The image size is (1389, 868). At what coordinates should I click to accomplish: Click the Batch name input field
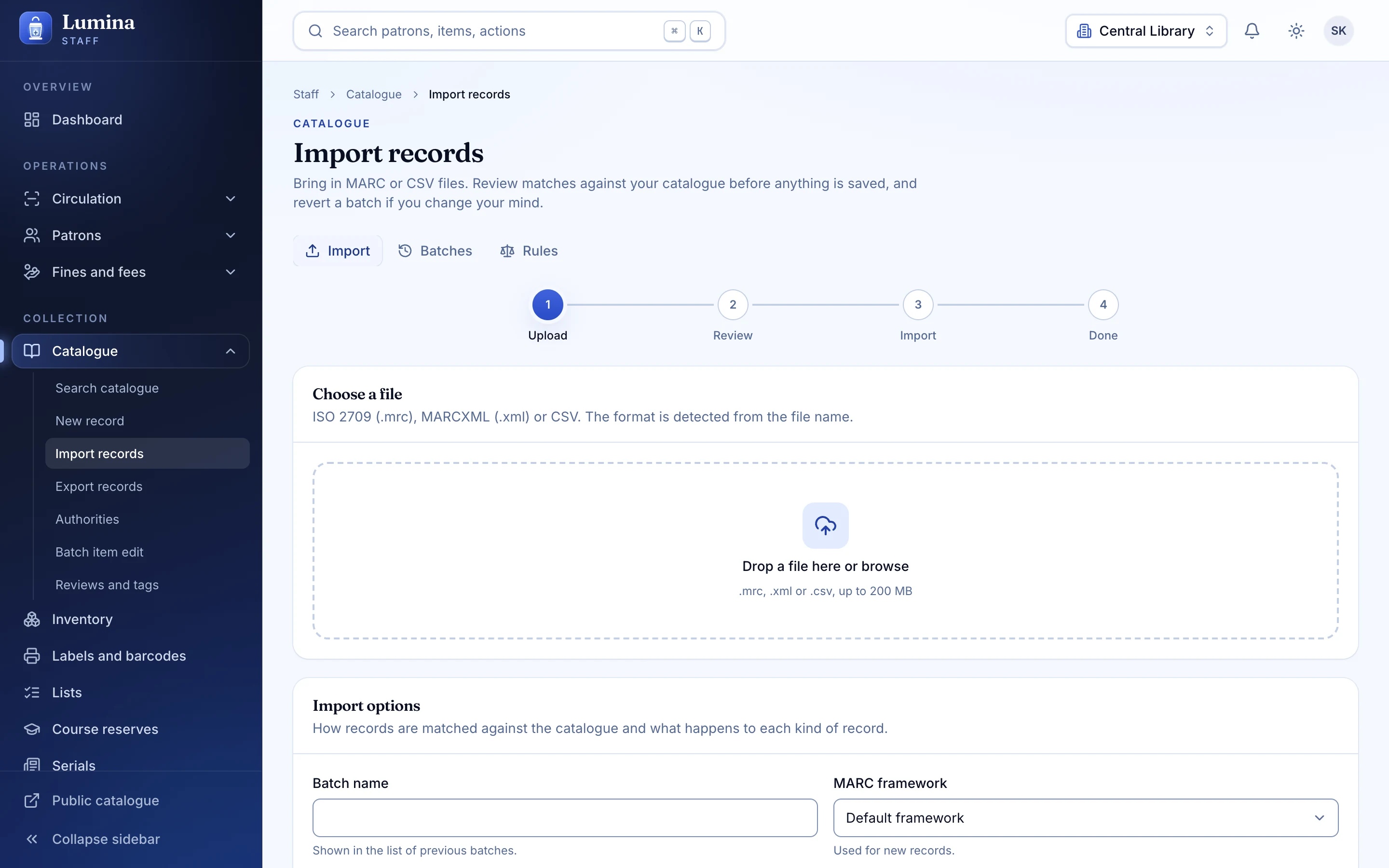click(565, 817)
